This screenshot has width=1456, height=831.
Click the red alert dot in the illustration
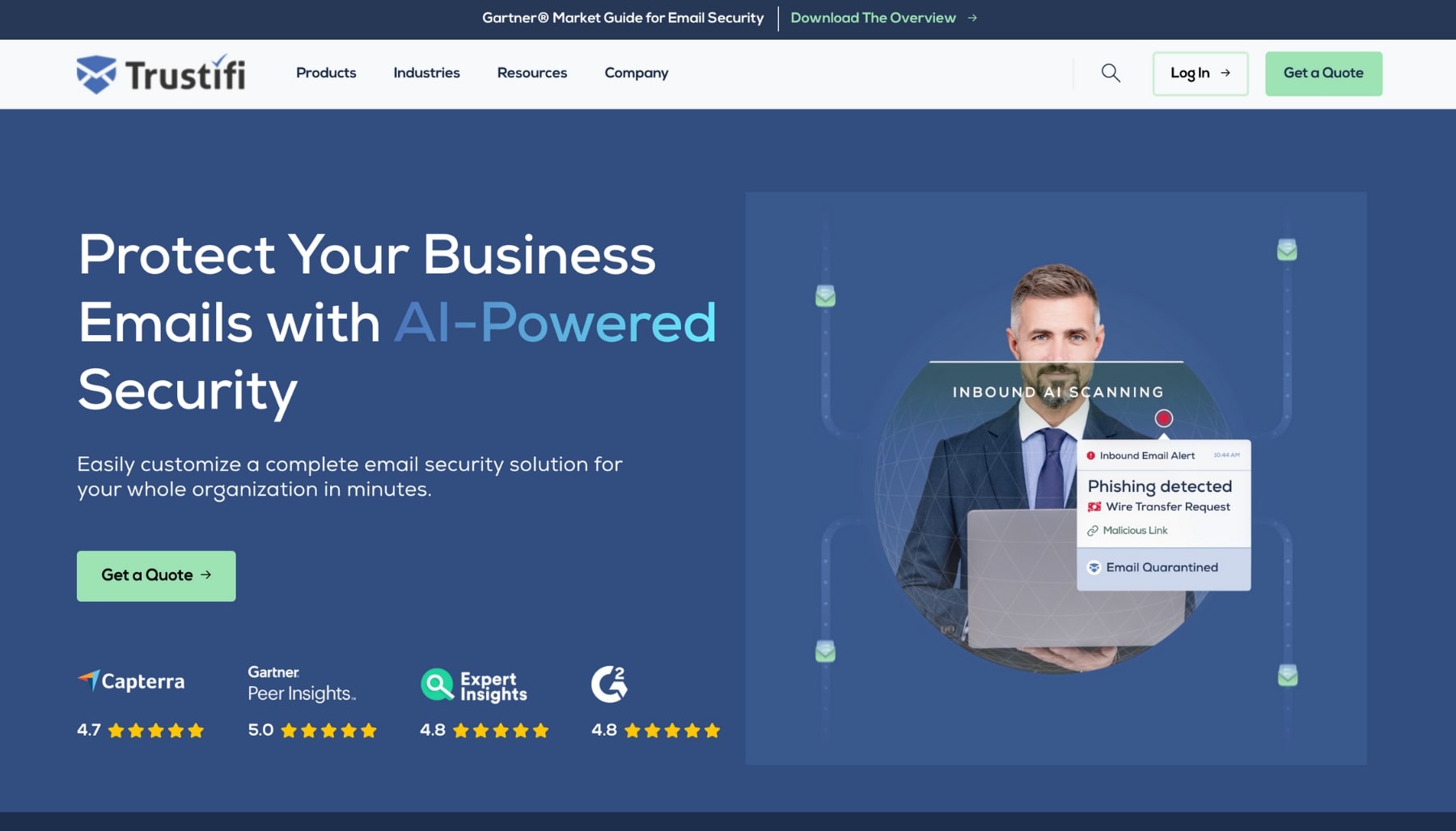pyautogui.click(x=1163, y=418)
